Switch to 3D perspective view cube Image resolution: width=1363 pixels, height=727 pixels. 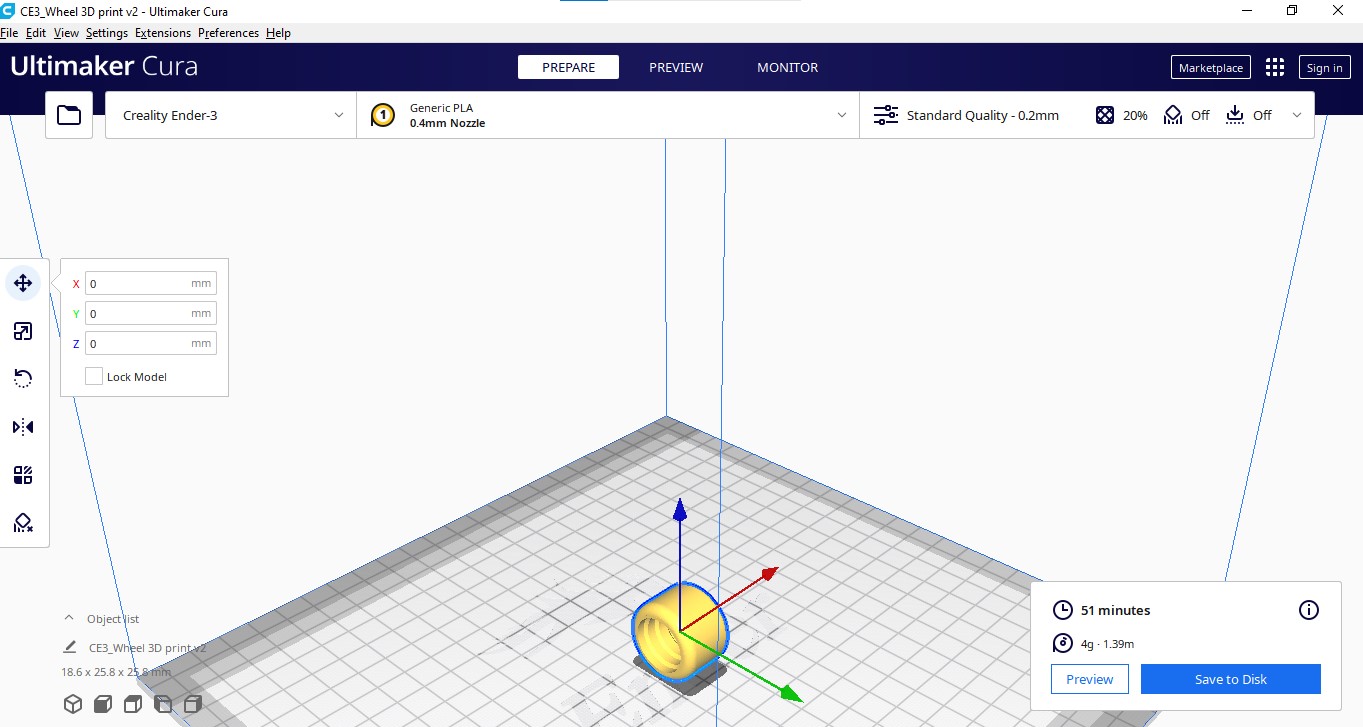[73, 704]
